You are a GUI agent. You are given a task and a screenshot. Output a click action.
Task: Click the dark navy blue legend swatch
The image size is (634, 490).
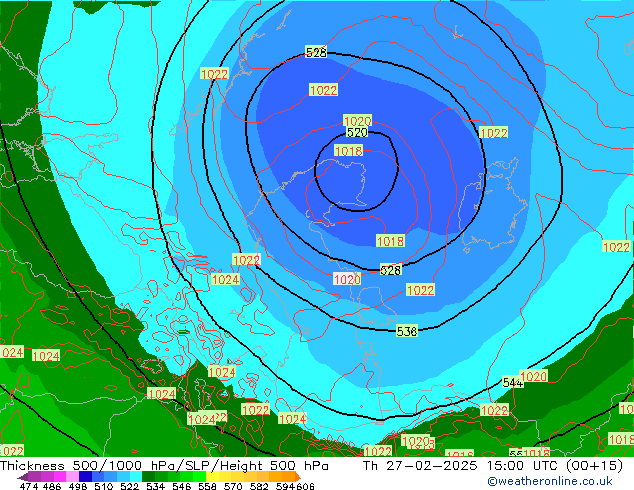[x=85, y=477]
